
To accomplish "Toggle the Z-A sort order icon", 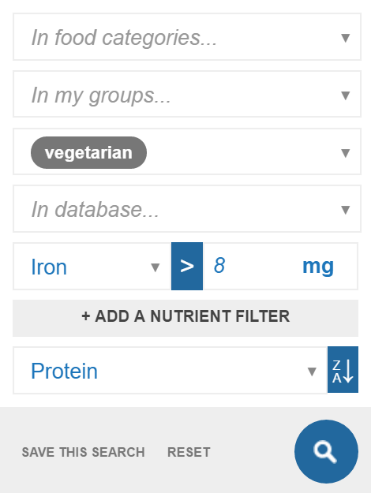I will coord(343,370).
